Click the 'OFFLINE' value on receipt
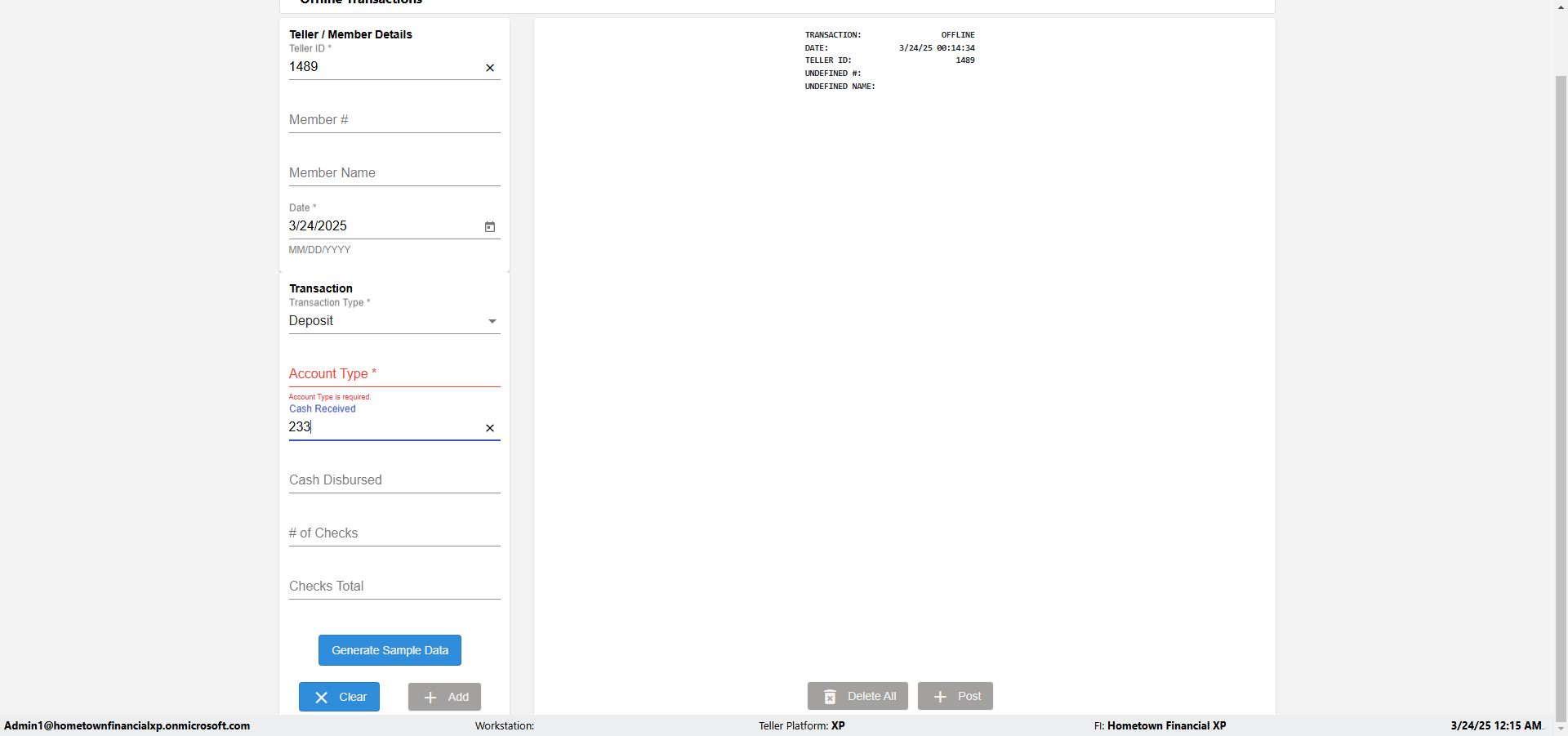The height and width of the screenshot is (736, 1568). [958, 35]
